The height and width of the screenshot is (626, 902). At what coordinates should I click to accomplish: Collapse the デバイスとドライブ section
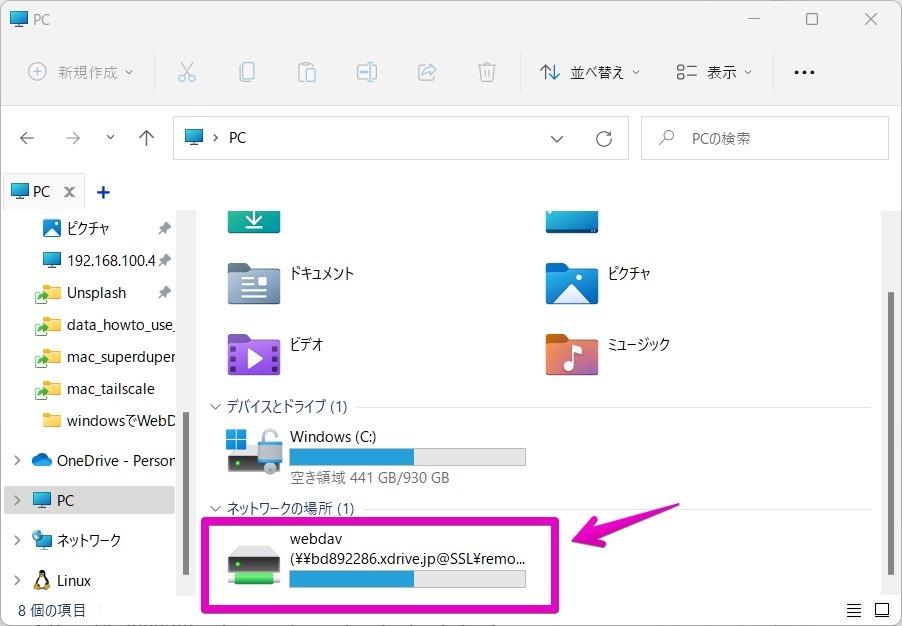coord(215,406)
